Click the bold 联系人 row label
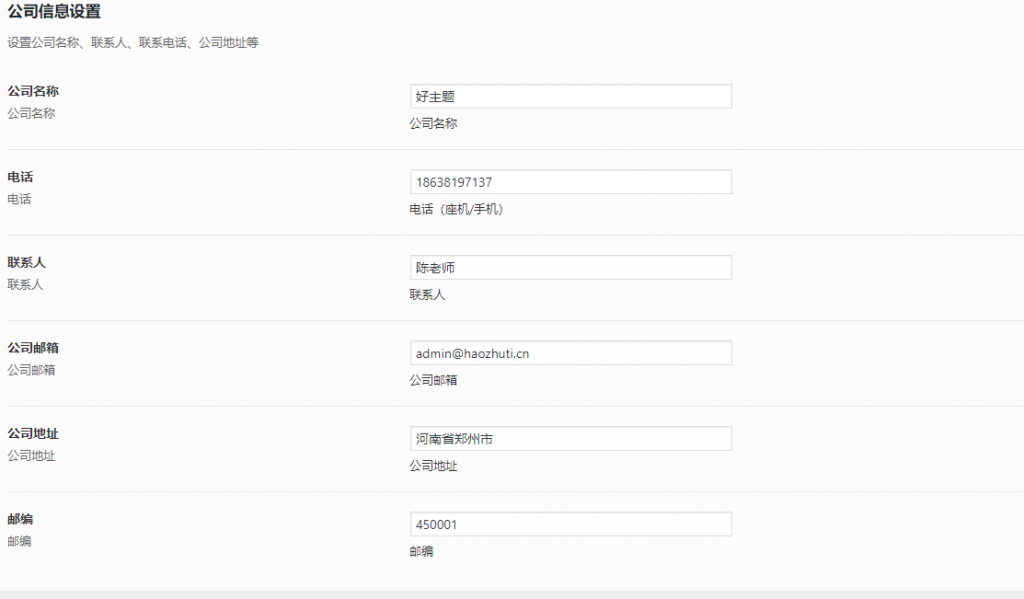The image size is (1024, 599). pos(26,263)
